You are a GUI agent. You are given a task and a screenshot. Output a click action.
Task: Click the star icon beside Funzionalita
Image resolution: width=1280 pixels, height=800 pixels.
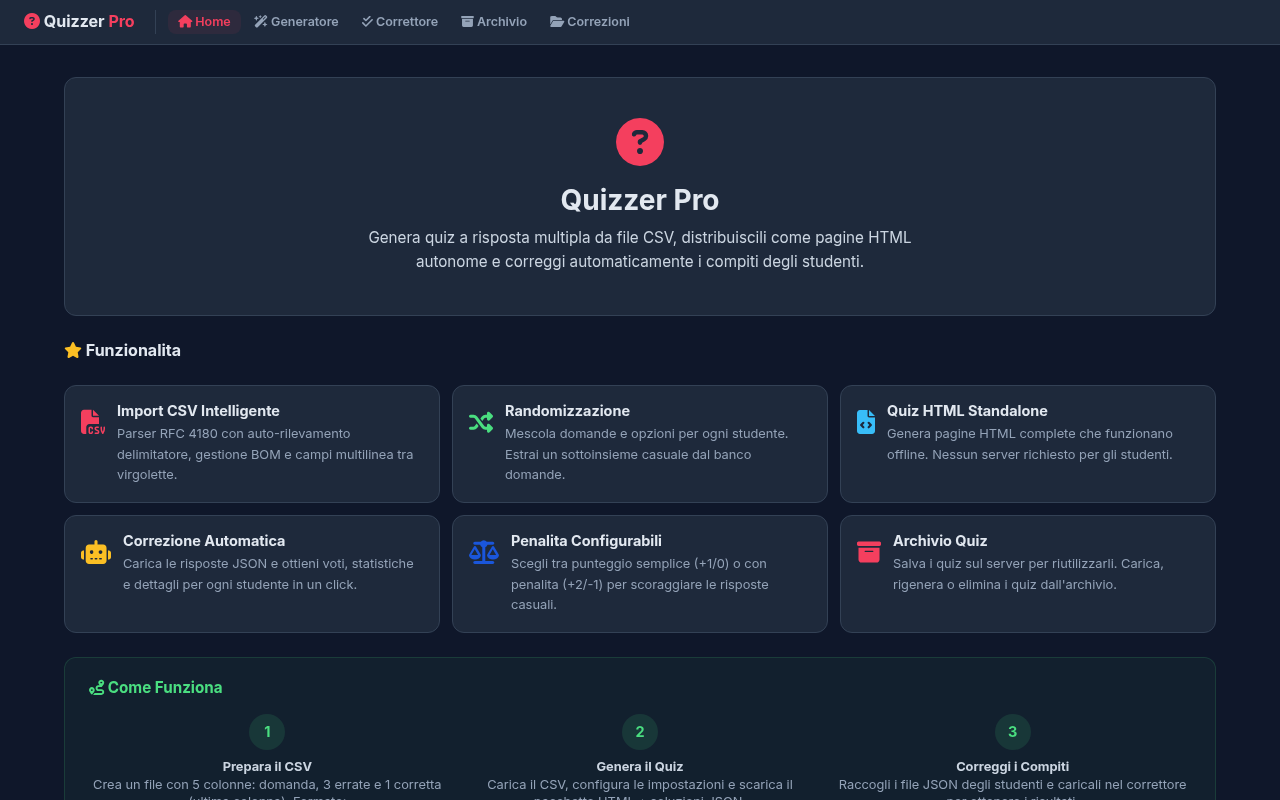coord(72,350)
